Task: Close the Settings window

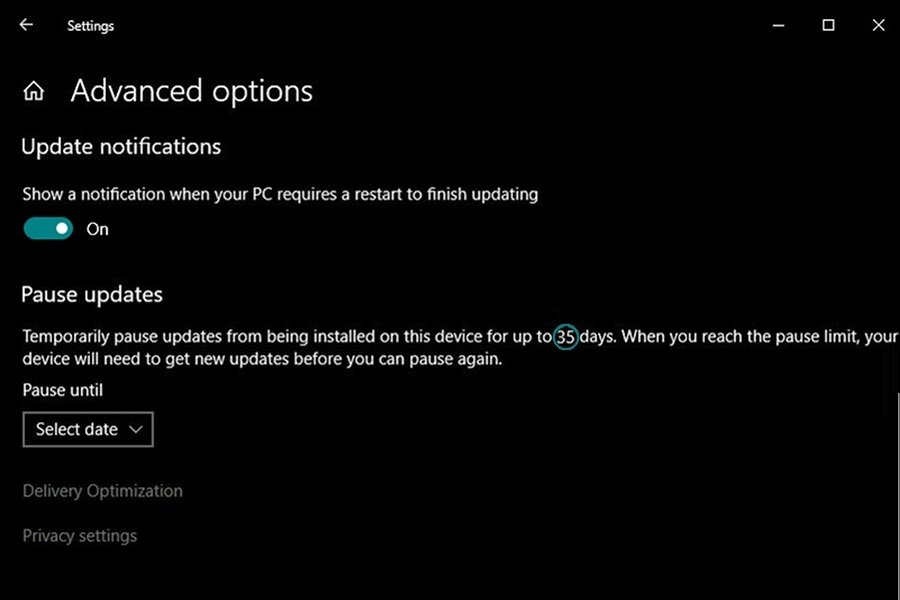Action: (878, 25)
